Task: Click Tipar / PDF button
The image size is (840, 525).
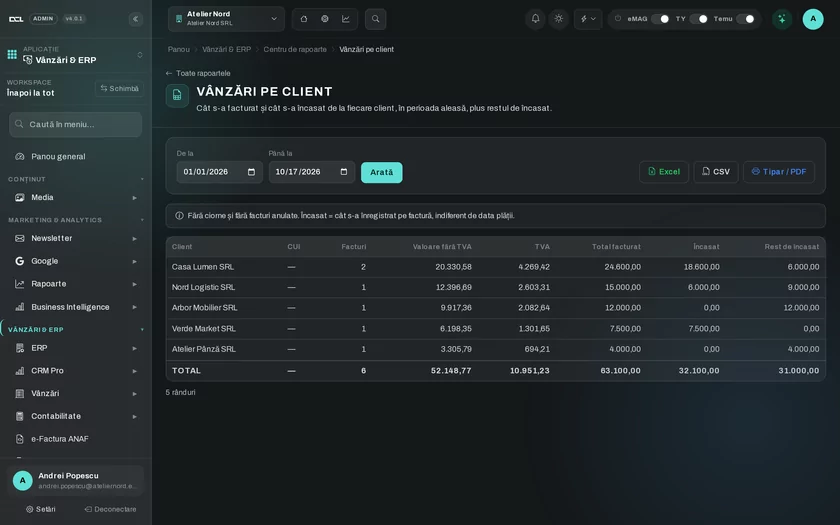Action: (778, 172)
